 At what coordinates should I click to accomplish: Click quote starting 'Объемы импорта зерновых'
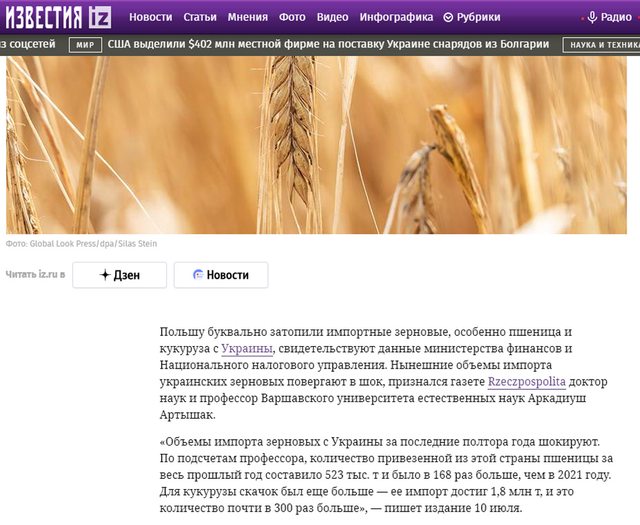[386, 475]
